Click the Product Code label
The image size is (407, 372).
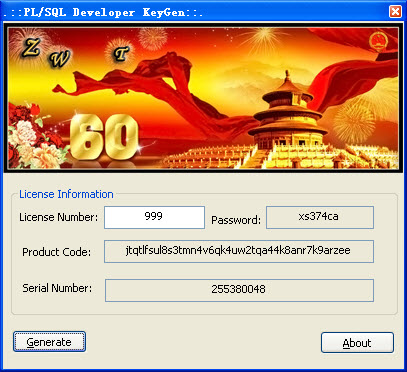(56, 252)
